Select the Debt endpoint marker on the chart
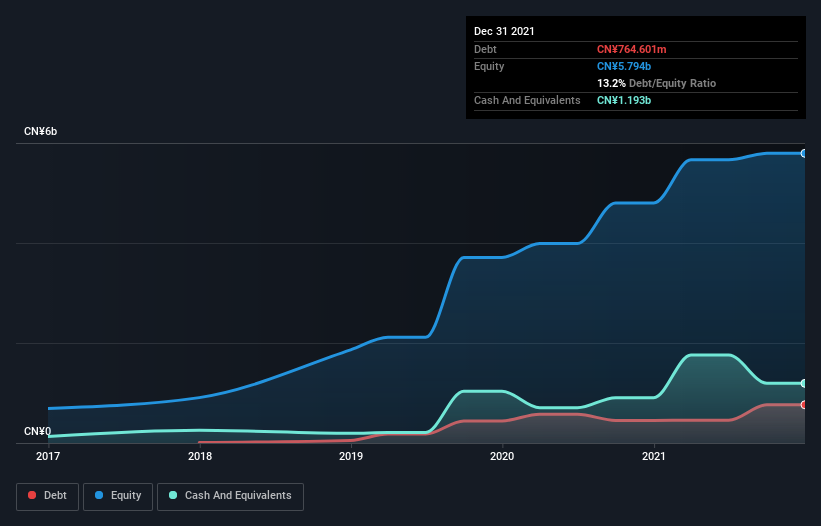The width and height of the screenshot is (821, 526). coord(804,405)
